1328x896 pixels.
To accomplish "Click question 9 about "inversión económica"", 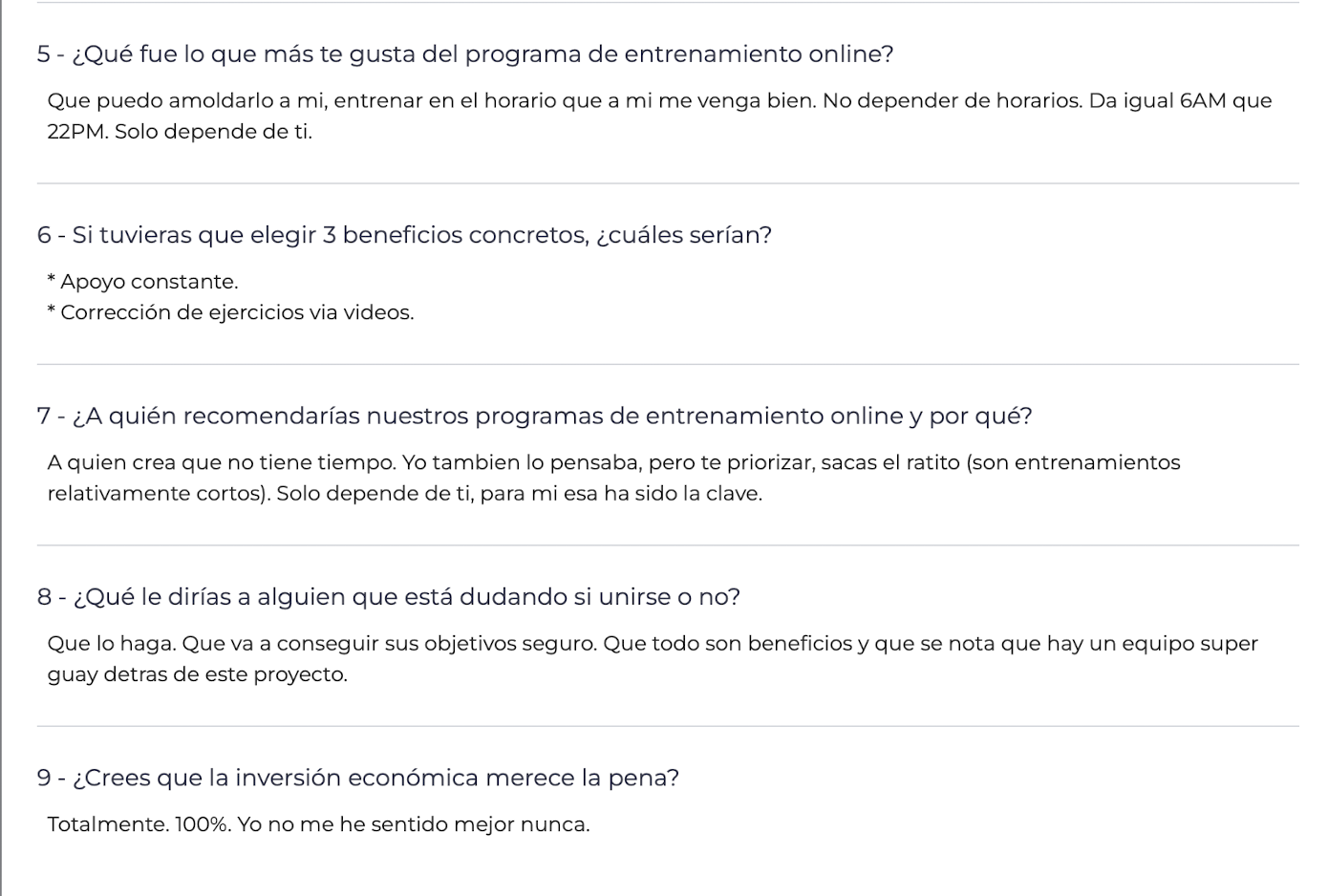I will (358, 778).
